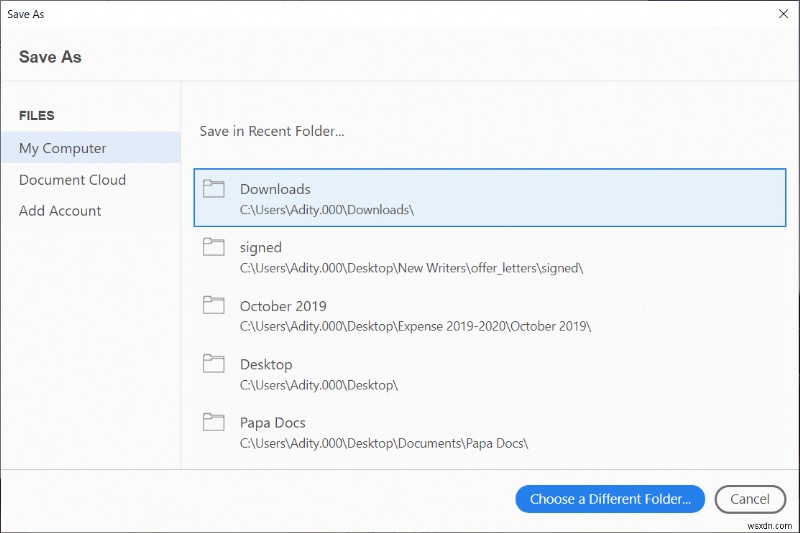Click path C:\Users\Adity.000\Downloads\

point(327,210)
